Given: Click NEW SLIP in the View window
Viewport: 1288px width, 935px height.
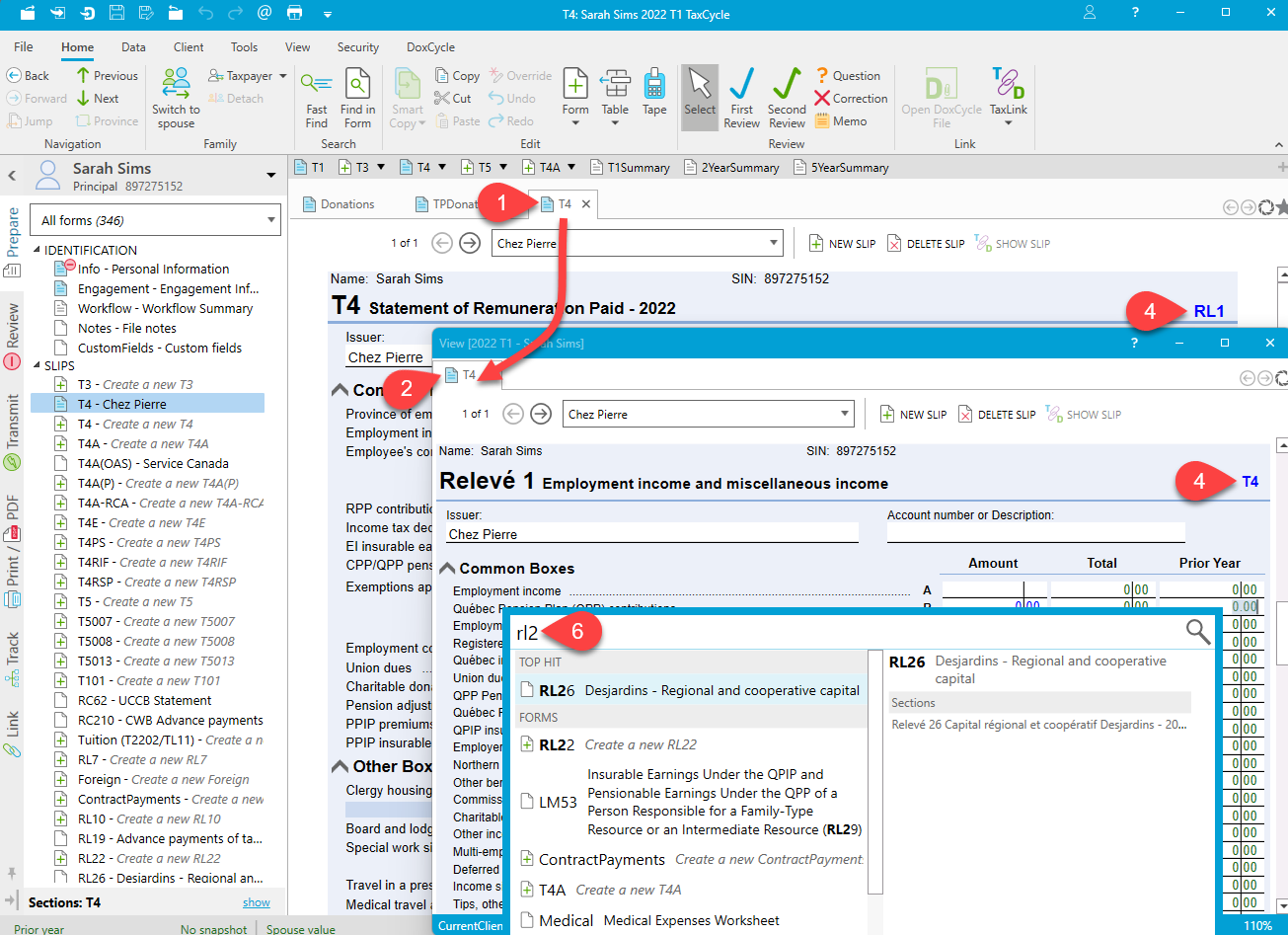Looking at the screenshot, I should (913, 415).
